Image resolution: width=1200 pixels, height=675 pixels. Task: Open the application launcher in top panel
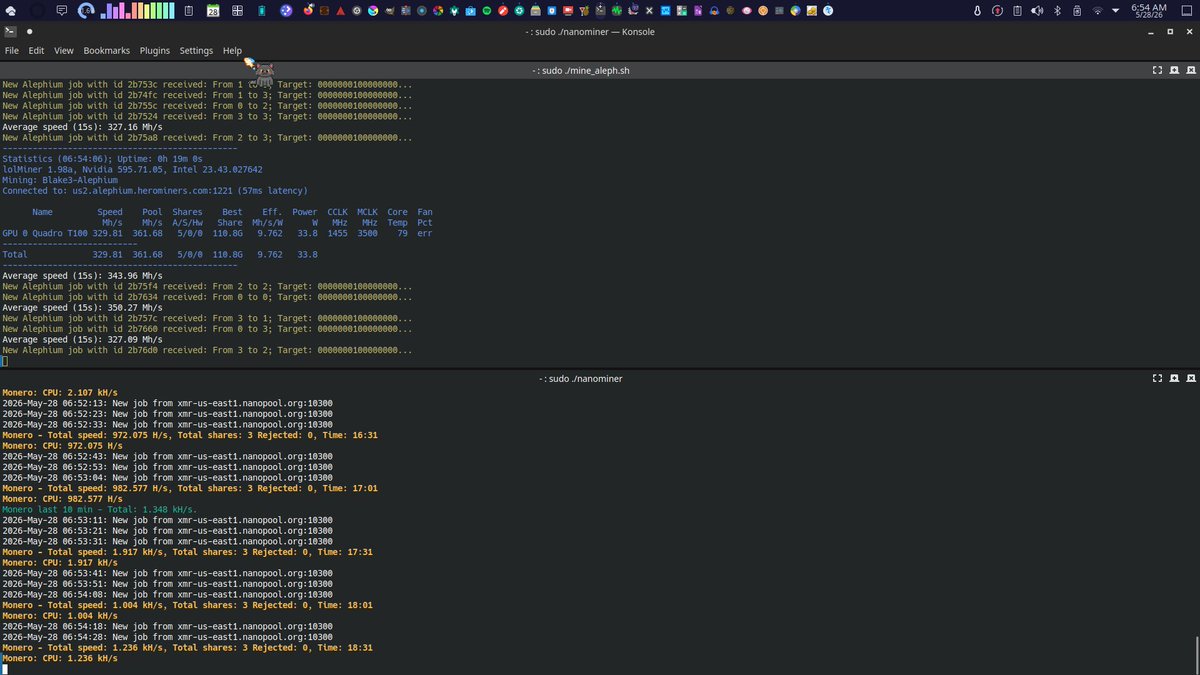[10, 10]
